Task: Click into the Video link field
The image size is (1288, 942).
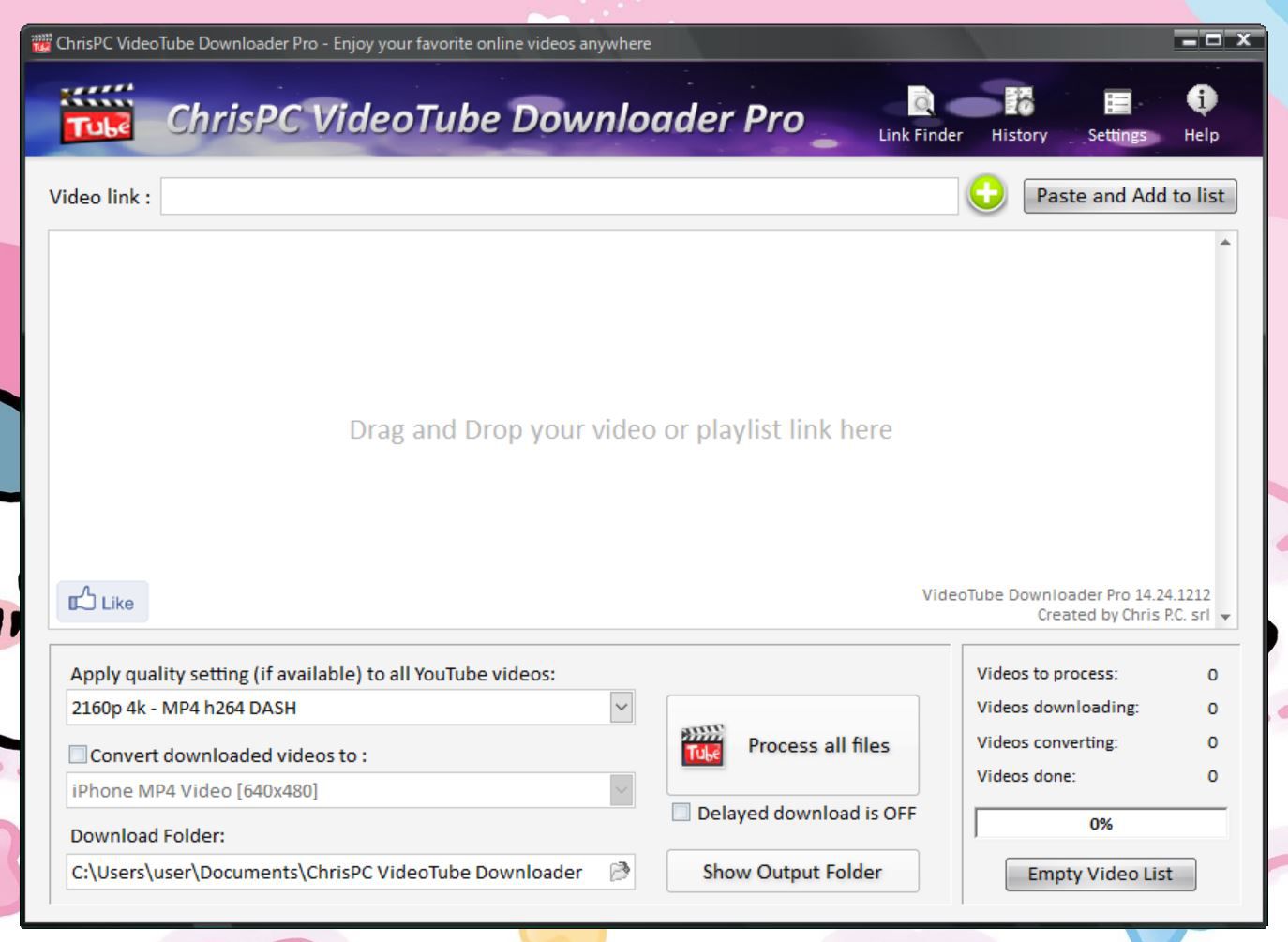Action: point(559,196)
